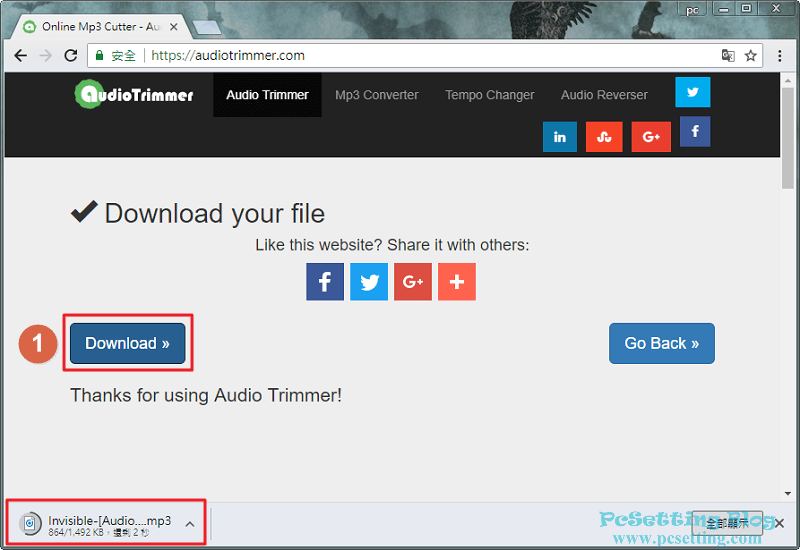The image size is (800, 550).
Task: Click the green secure padlock icon
Action: pos(99,55)
